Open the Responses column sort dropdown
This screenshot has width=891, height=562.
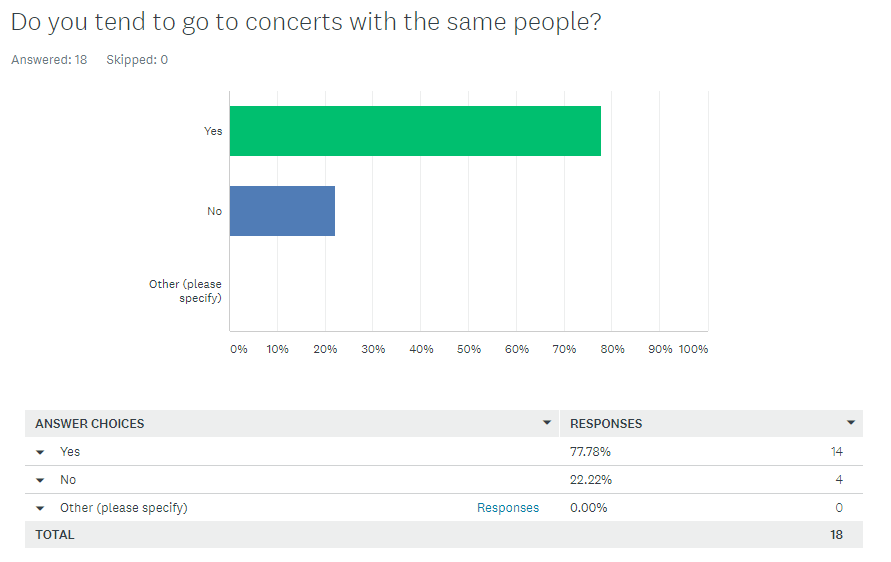click(x=850, y=423)
